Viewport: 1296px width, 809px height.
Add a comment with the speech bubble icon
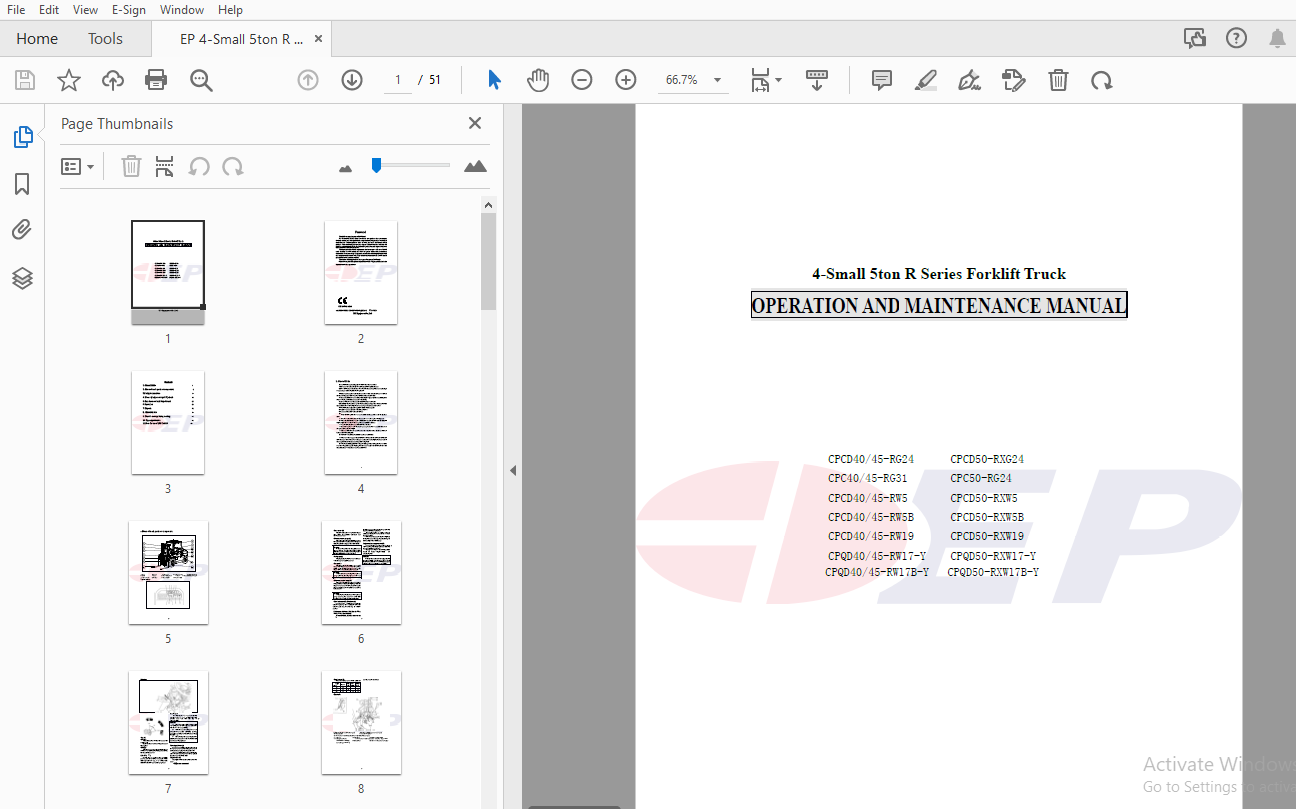click(x=882, y=80)
